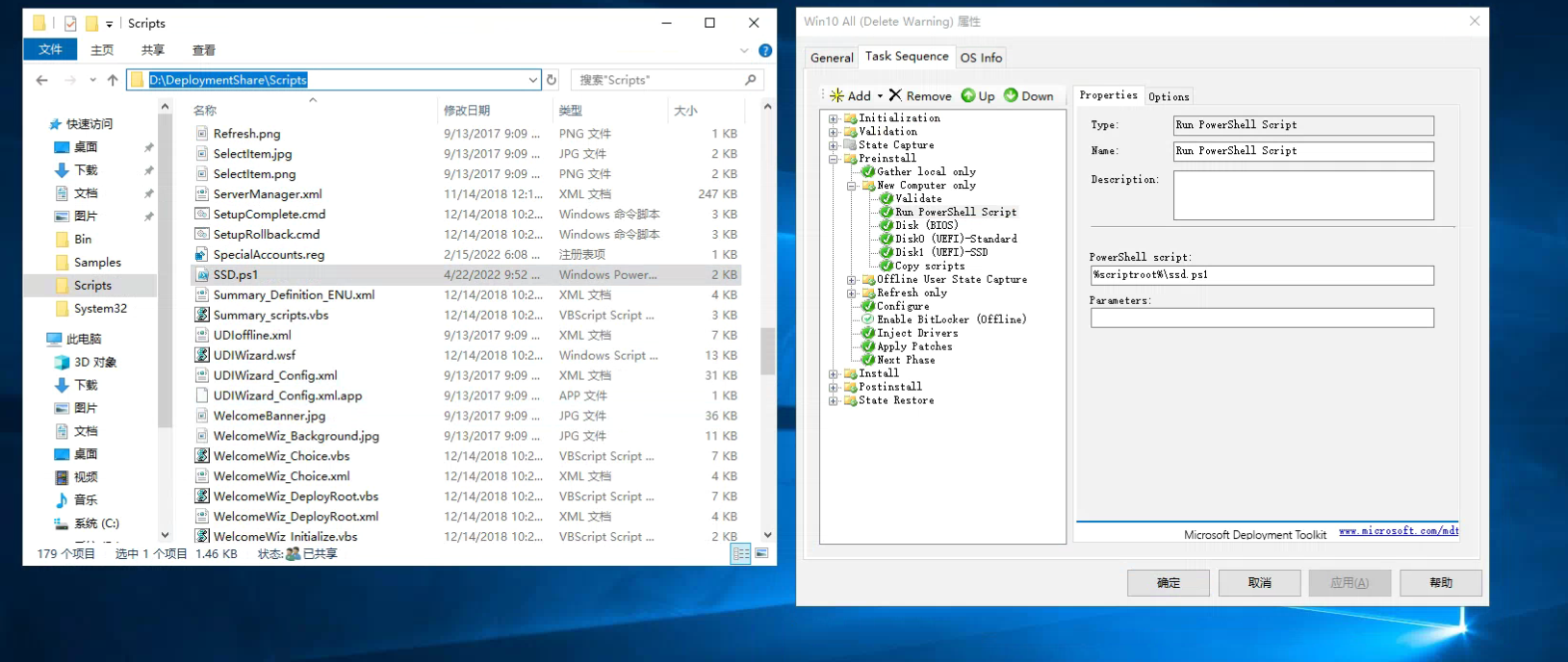
Task: Switch to the Options tab
Action: click(1169, 96)
